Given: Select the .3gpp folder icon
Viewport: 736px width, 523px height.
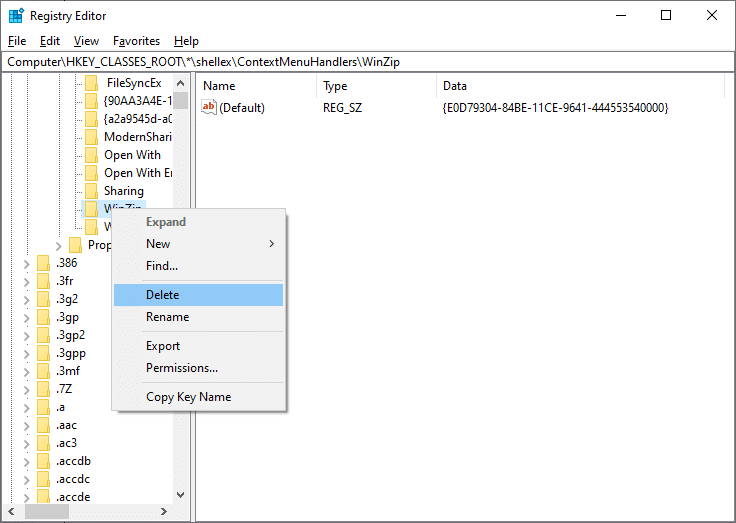Looking at the screenshot, I should (43, 353).
